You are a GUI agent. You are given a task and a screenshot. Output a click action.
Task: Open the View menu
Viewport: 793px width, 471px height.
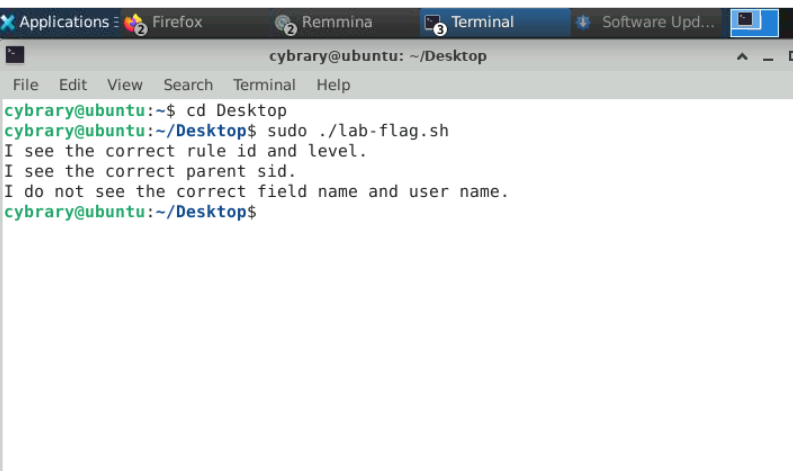click(125, 85)
